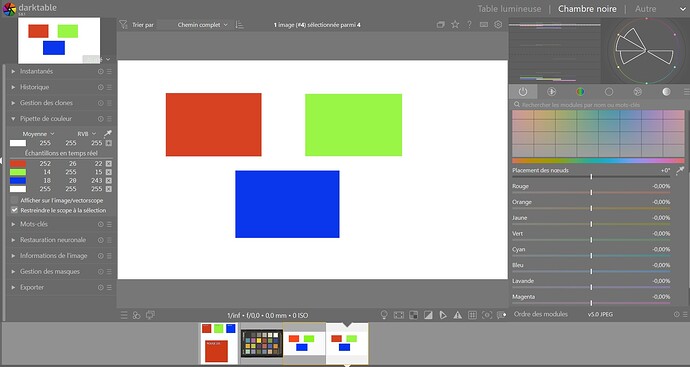Open color checker thumbnail in filmstrip
Viewport: 690px width, 367px height.
[x=261, y=343]
